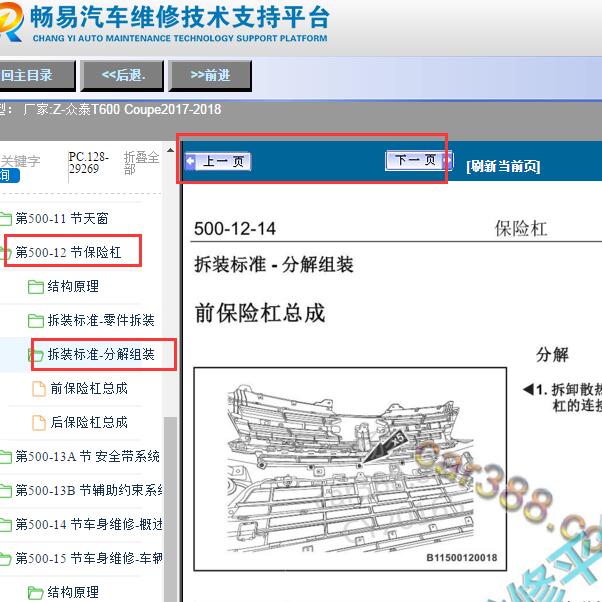Click the tree panel scrollbar thumb

(170, 509)
